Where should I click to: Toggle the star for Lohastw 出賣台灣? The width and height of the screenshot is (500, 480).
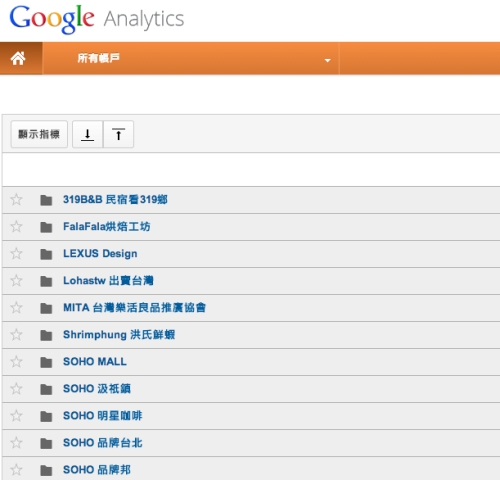(16, 281)
